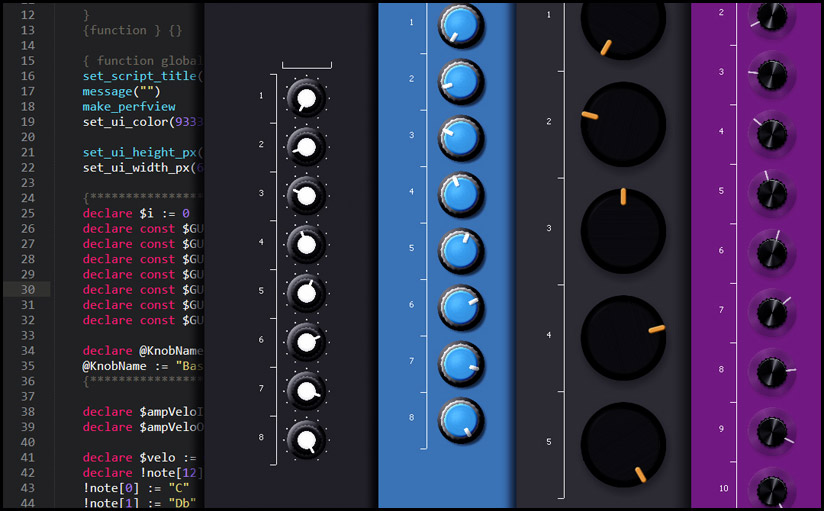Click line number 30 in the editor gutter

[x=28, y=289]
